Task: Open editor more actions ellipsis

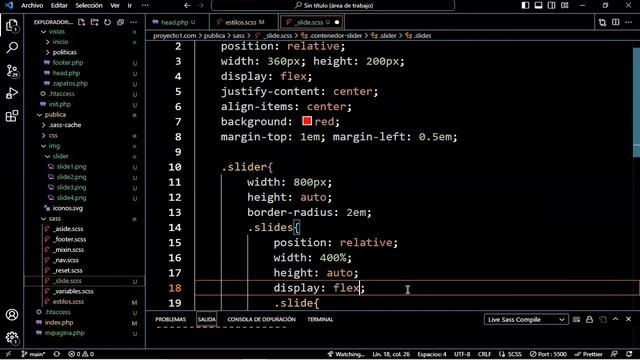Action: click(x=629, y=22)
